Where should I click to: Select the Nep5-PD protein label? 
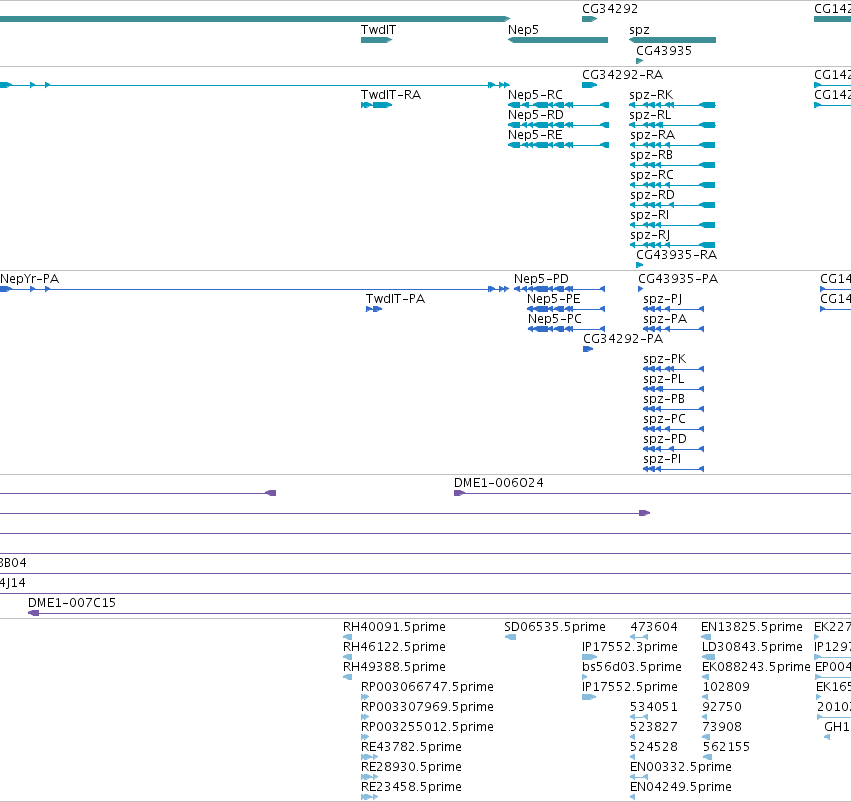point(541,278)
